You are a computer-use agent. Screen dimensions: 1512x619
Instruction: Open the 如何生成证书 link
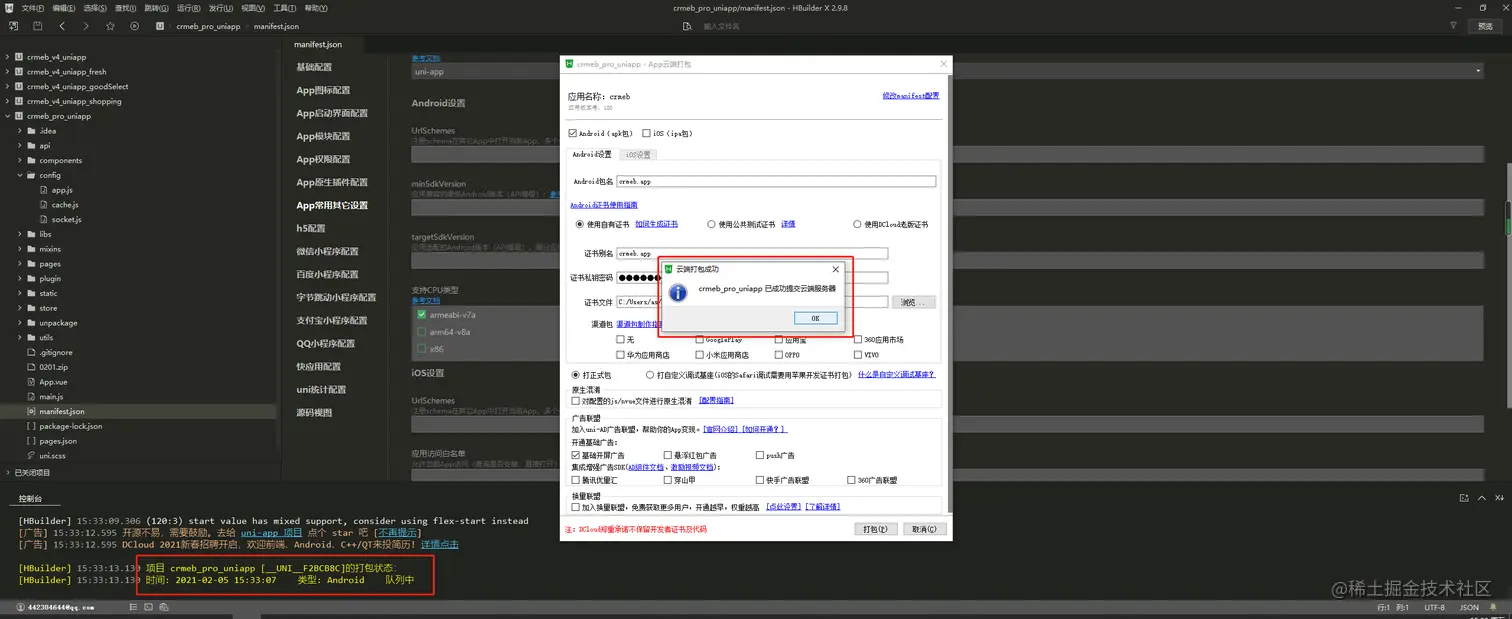click(x=656, y=224)
